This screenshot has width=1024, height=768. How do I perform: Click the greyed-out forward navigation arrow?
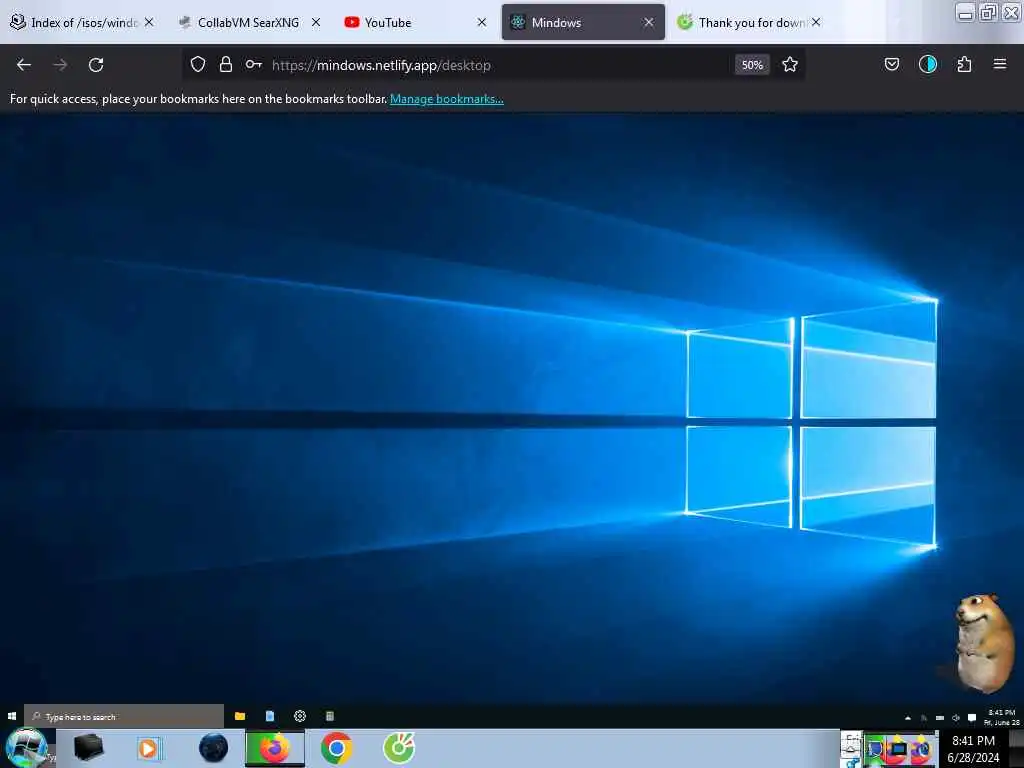click(60, 65)
